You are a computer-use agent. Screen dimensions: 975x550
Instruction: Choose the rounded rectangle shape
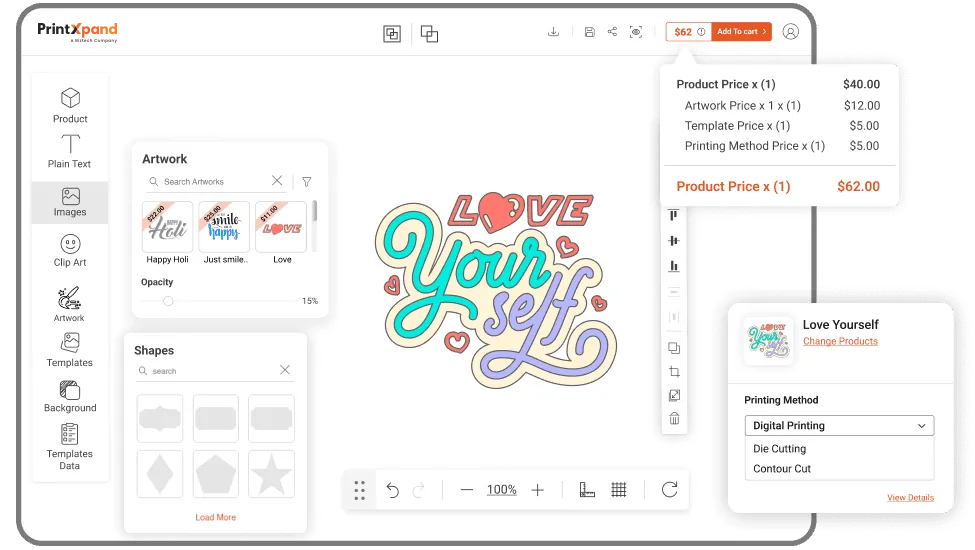[x=216, y=418]
